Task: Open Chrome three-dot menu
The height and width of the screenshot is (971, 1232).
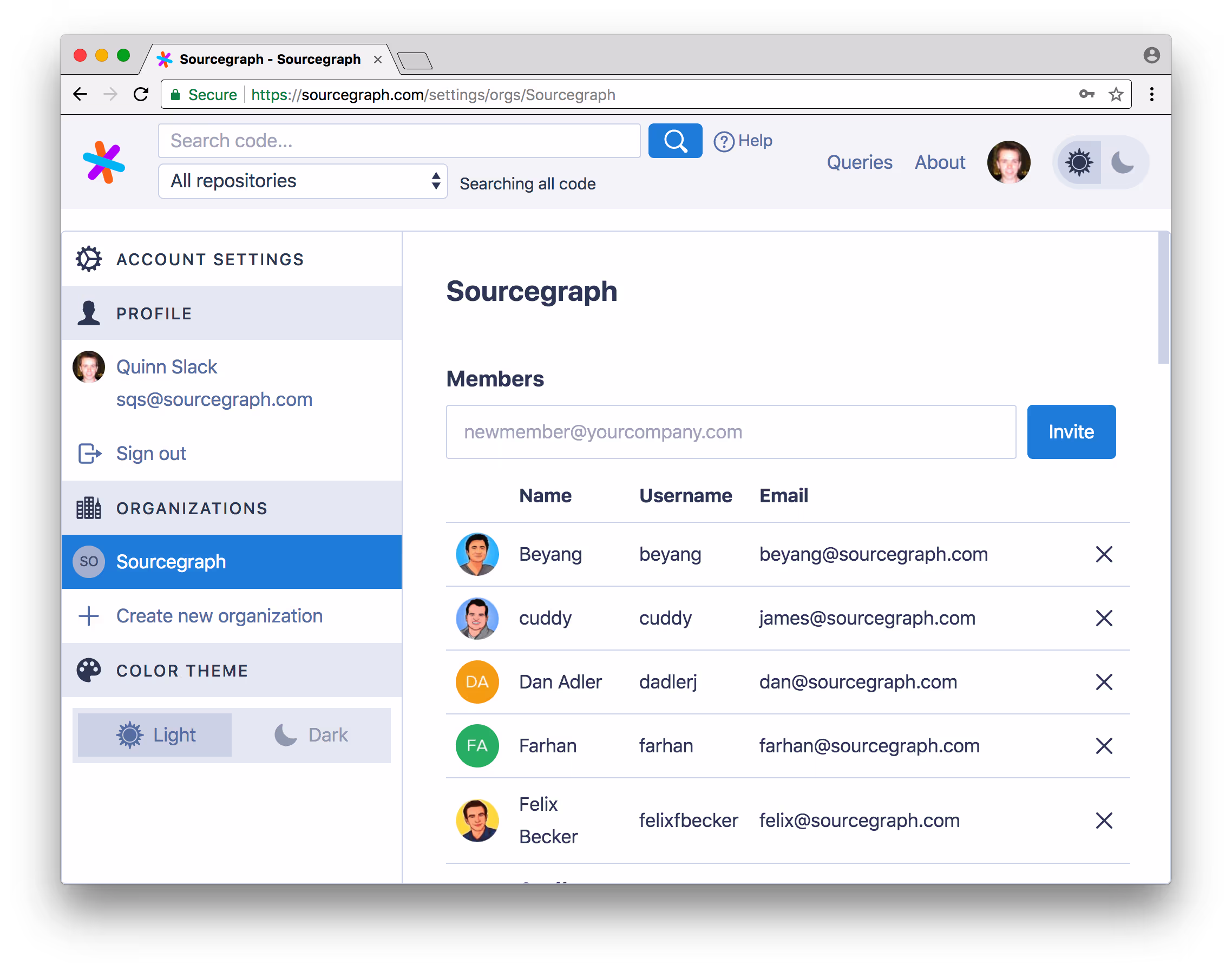Action: tap(1152, 94)
